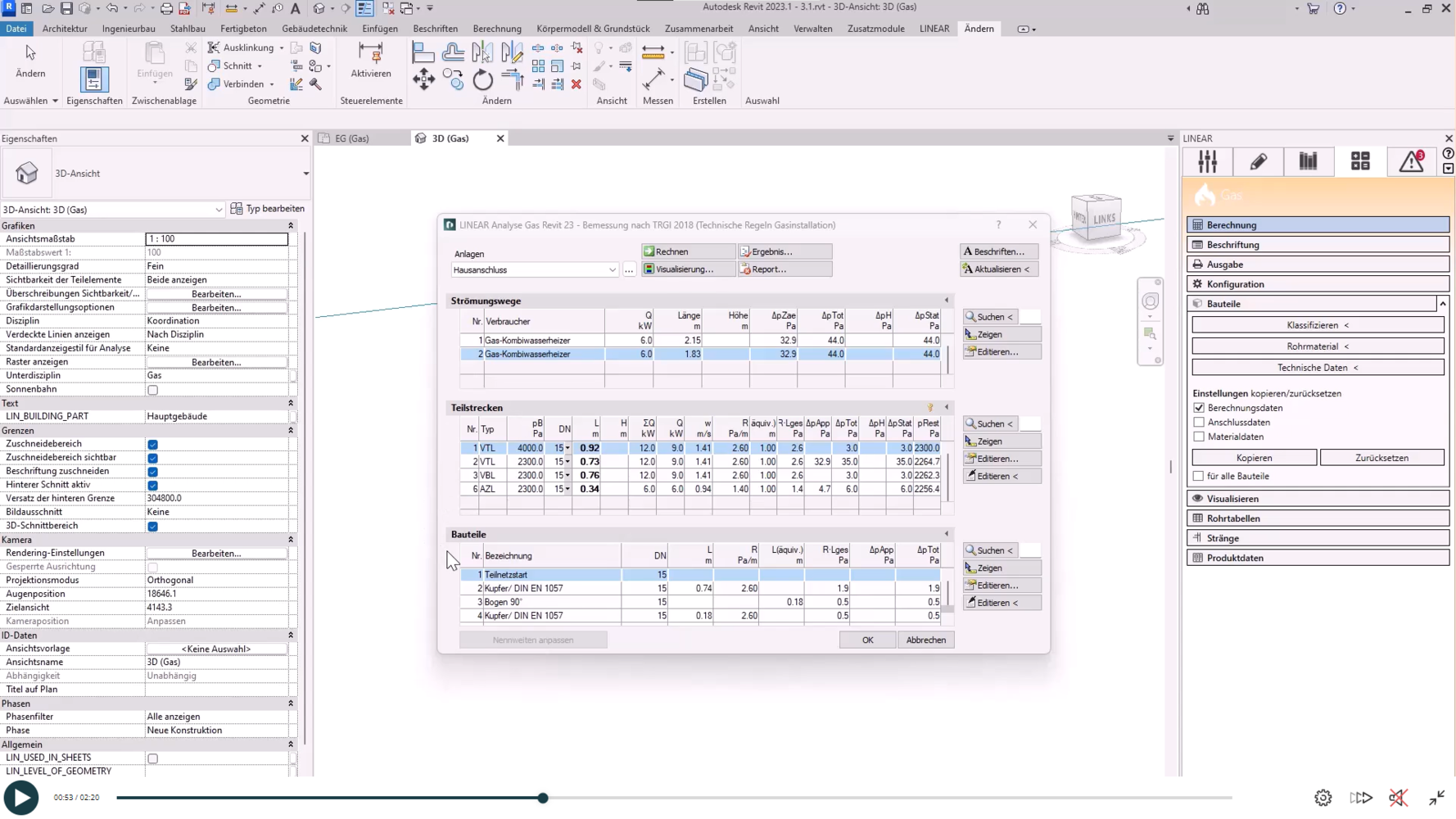Click the Rotate tool in Ändern ribbon
Image resolution: width=1456 pixels, height=819 pixels.
(483, 80)
